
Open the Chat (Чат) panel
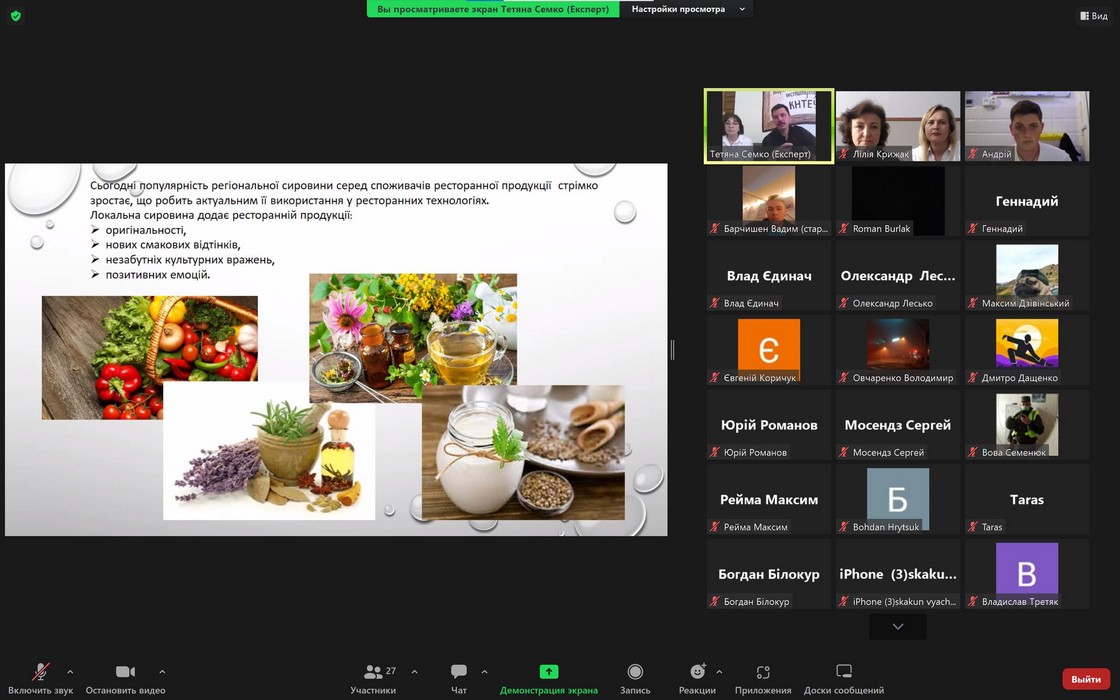(x=459, y=673)
